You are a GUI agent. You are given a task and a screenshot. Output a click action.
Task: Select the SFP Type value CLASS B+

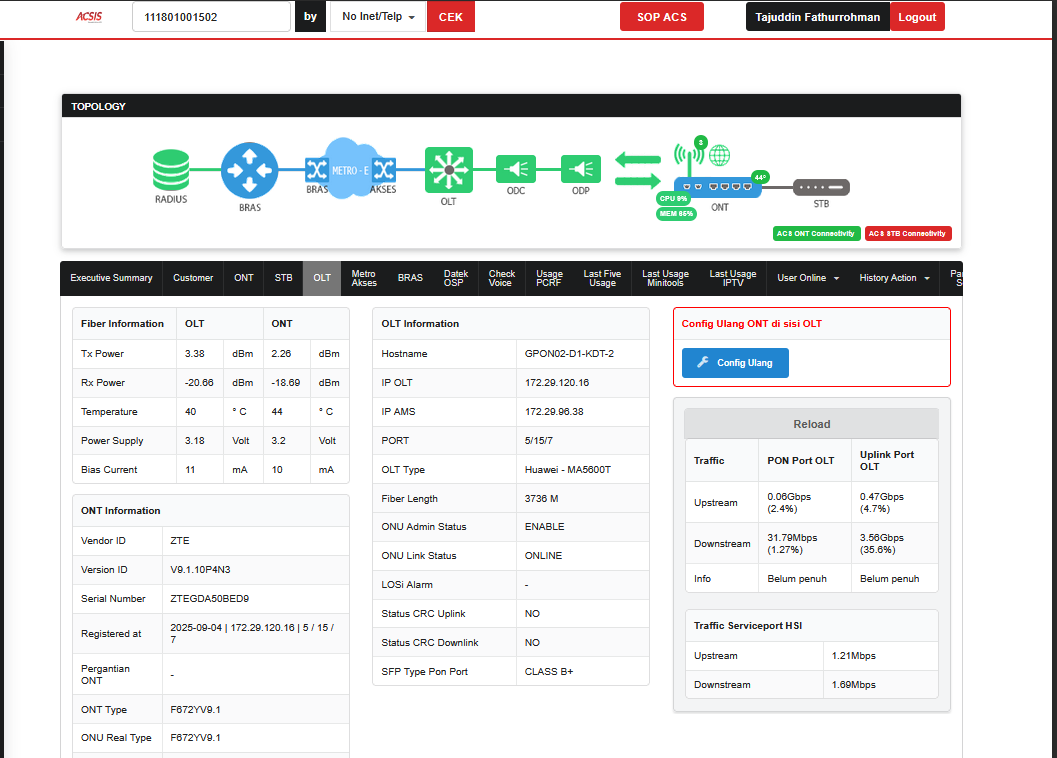(549, 672)
